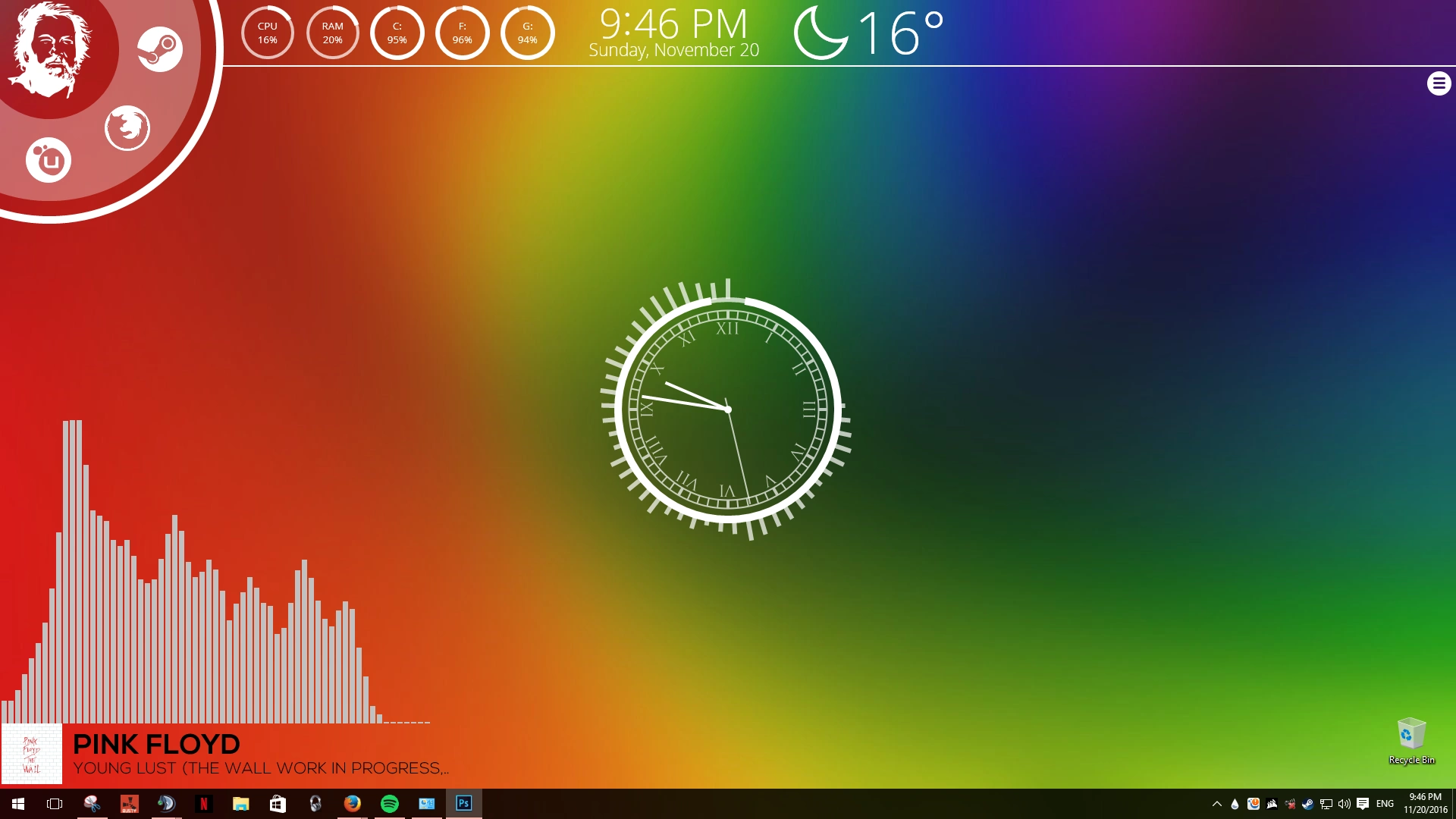Open Netflix from the taskbar
1456x819 pixels.
point(203,804)
